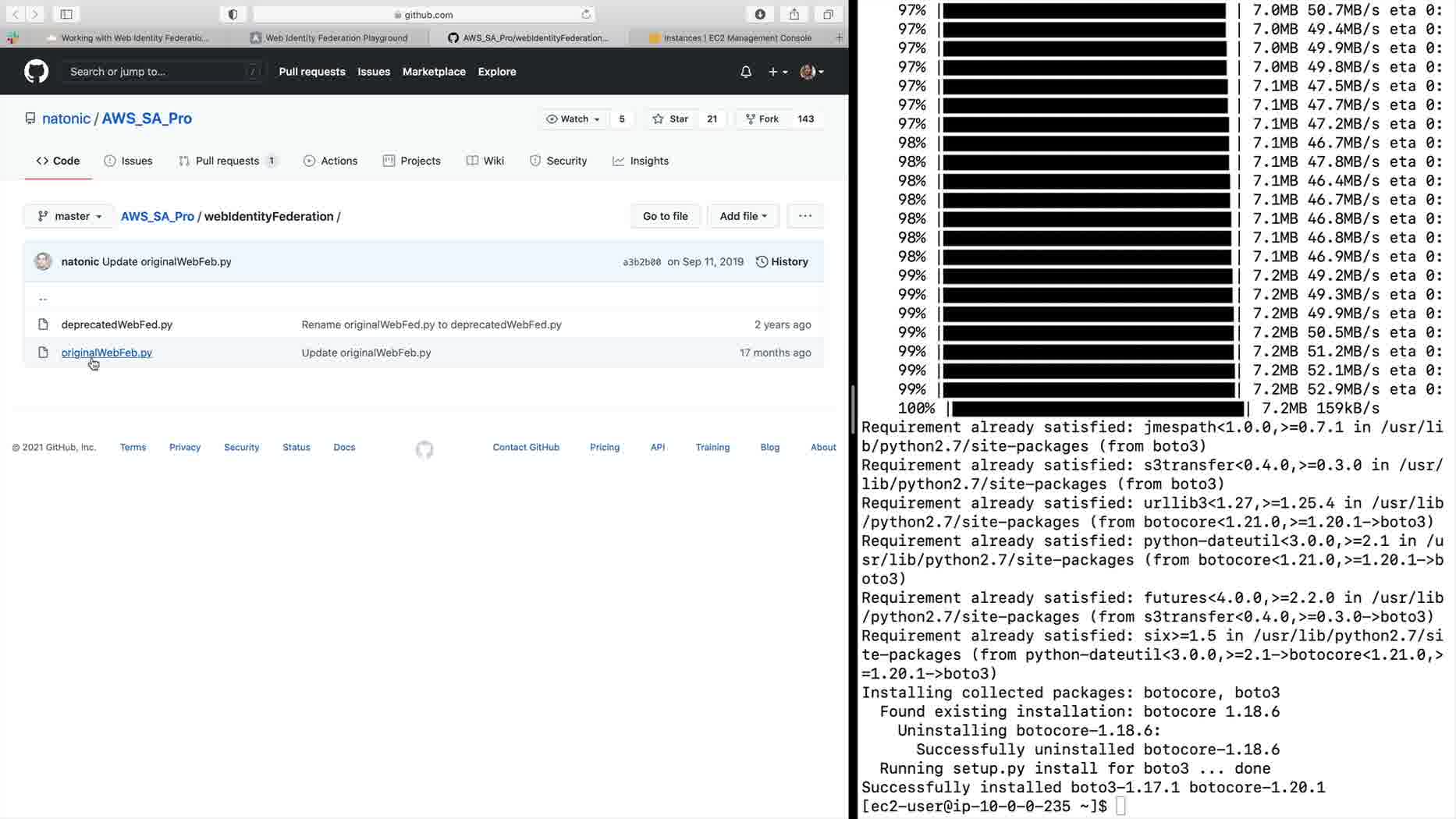This screenshot has width=1456, height=819.
Task: Expand the Add file dropdown
Action: [x=743, y=216]
